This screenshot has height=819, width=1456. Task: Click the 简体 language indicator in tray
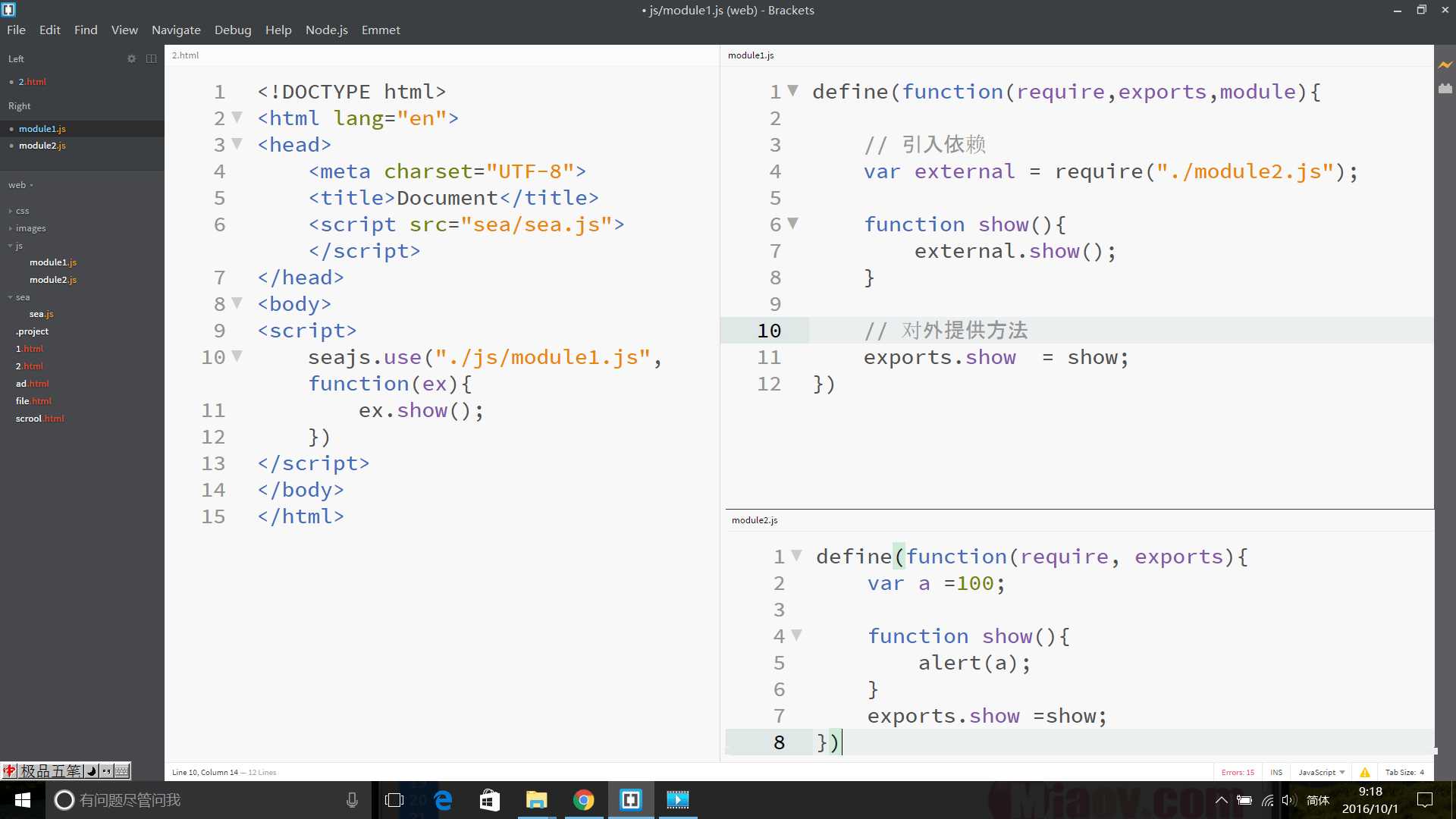coord(1318,800)
